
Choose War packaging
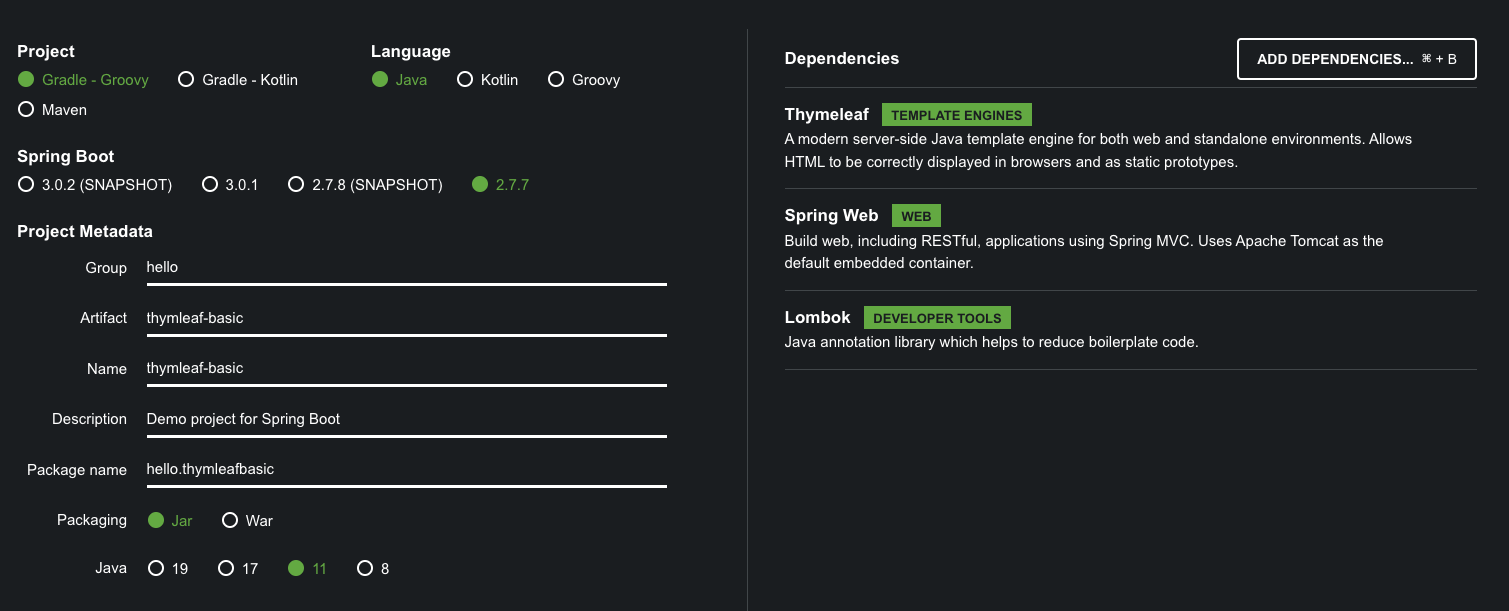tap(248, 521)
